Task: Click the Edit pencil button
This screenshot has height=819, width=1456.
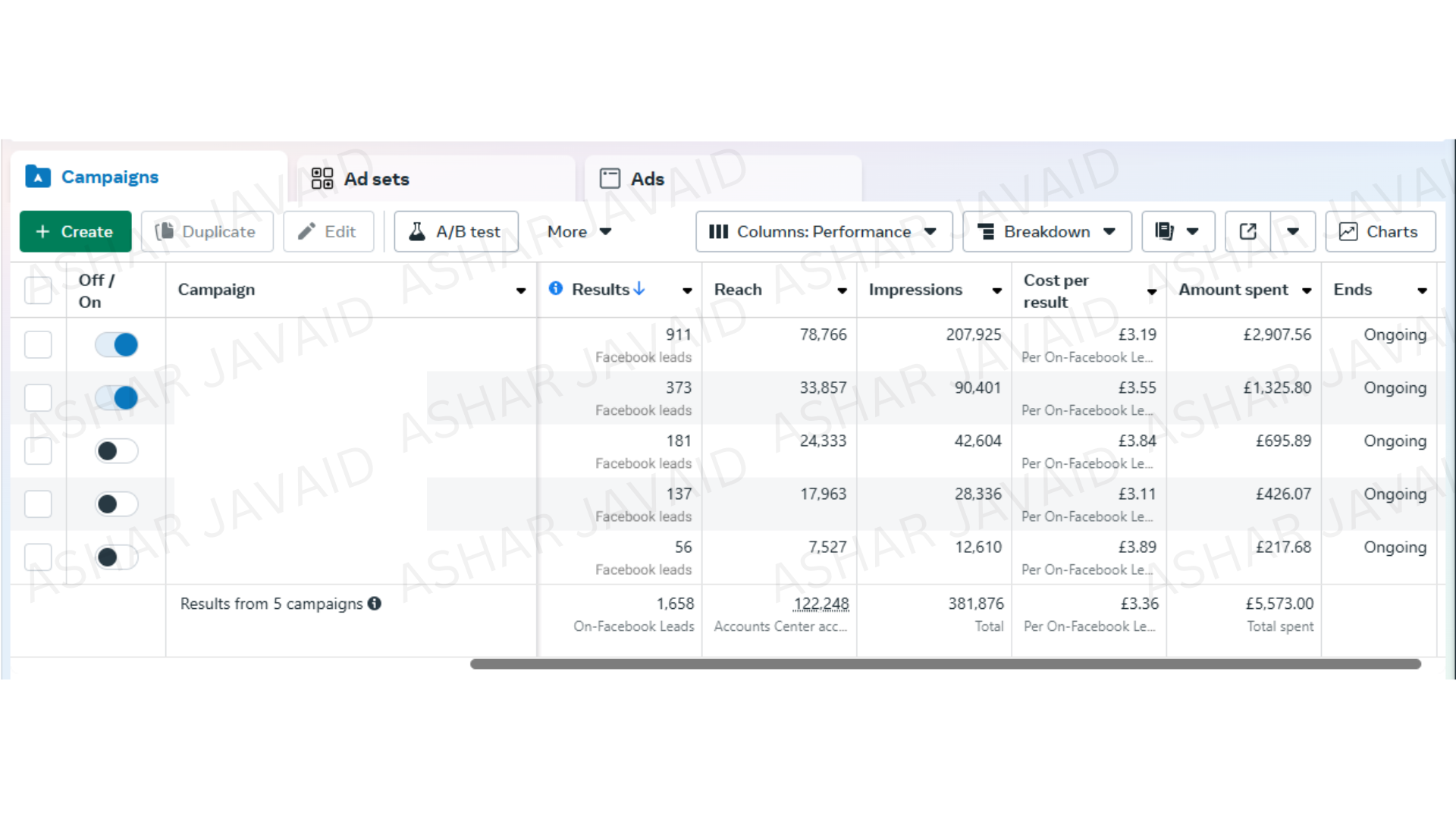Action: 328,231
